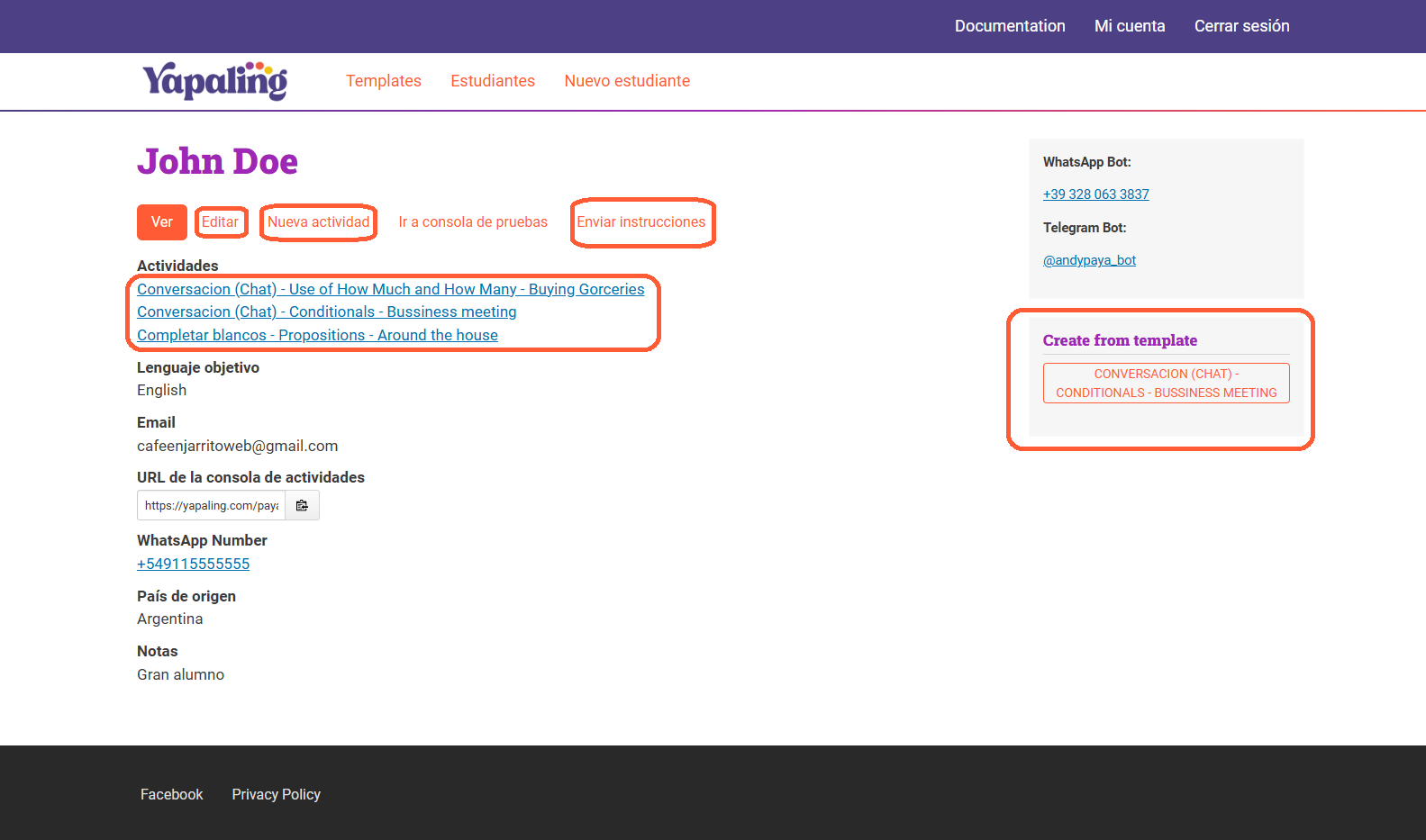The image size is (1426, 840).
Task: Go to Estudiantes page
Action: point(492,81)
